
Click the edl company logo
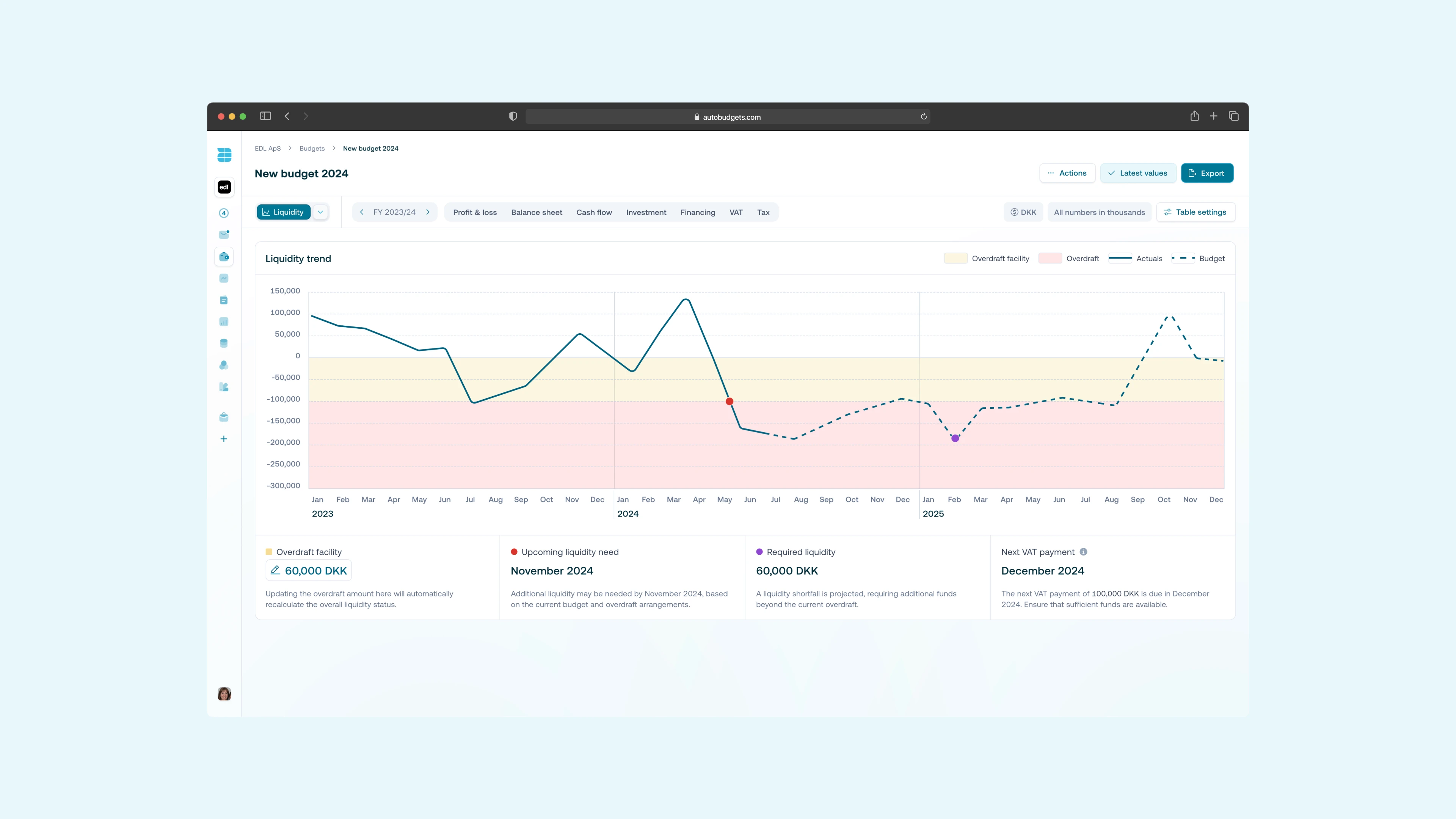[x=224, y=187]
